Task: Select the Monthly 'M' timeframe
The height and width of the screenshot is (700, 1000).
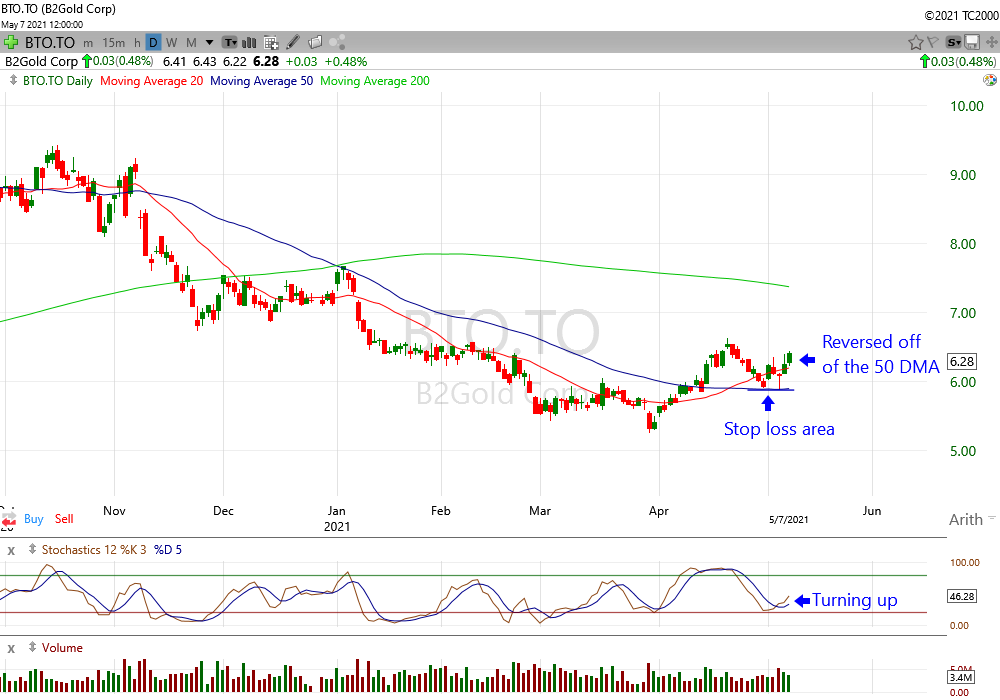Action: [191, 43]
